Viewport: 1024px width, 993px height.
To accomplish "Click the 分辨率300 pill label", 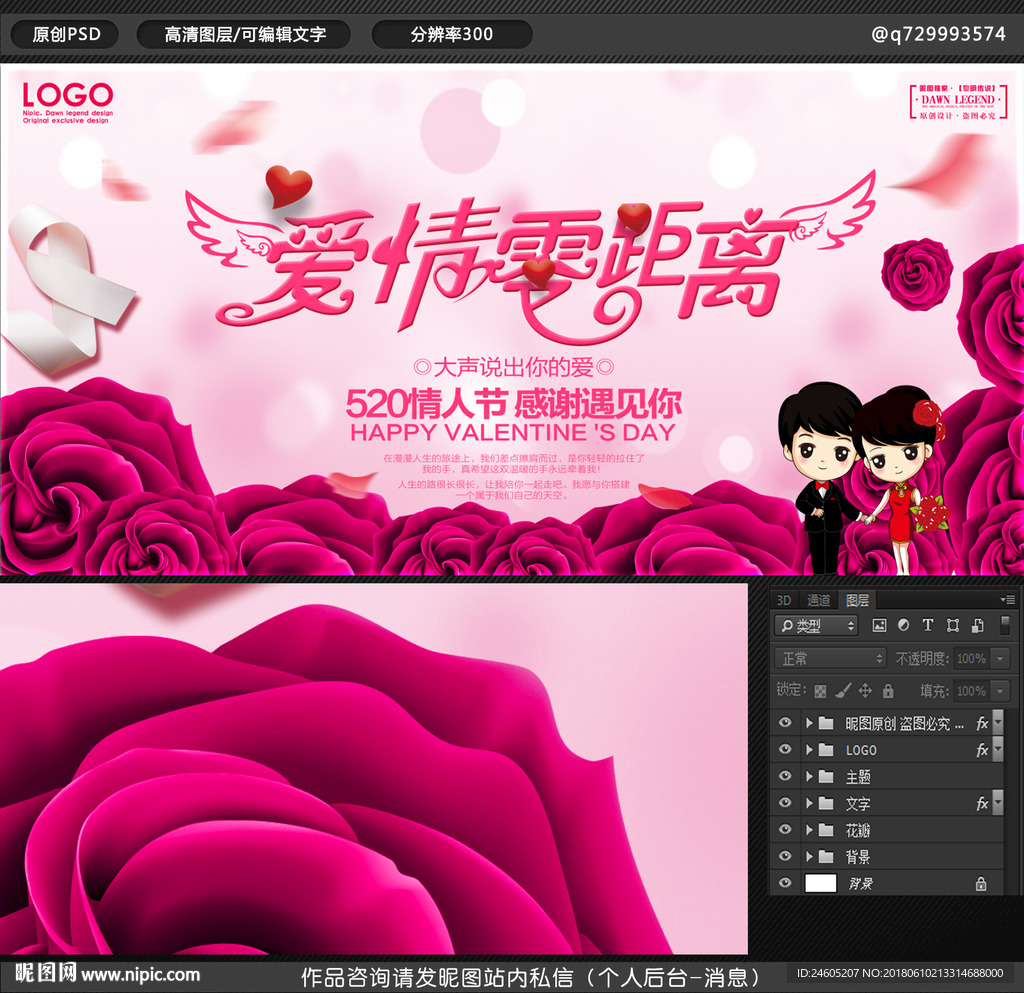I will click(452, 34).
